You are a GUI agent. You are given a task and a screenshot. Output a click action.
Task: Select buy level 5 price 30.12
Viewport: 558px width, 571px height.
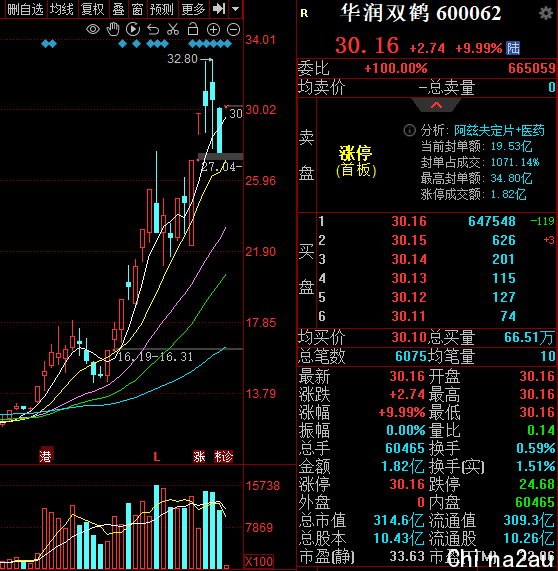[409, 297]
